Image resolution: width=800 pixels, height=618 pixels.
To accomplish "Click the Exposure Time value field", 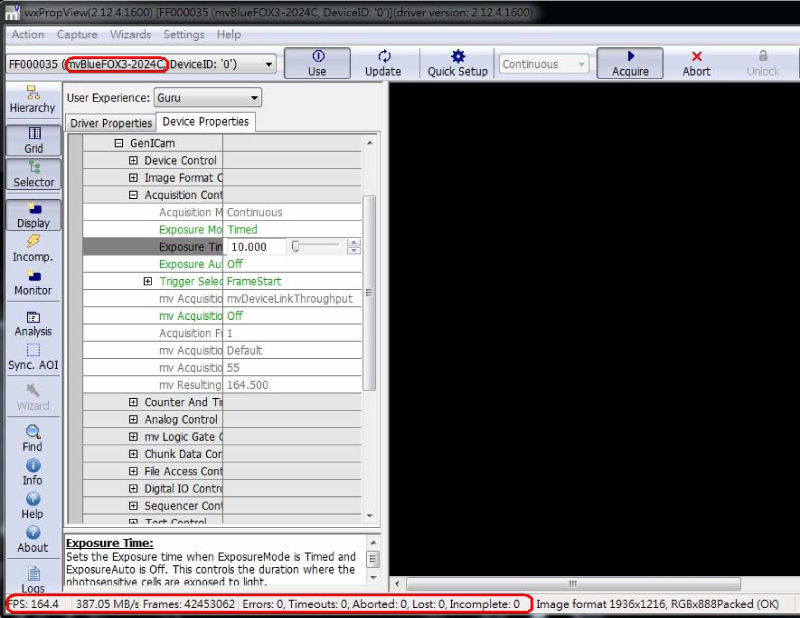I will pyautogui.click(x=255, y=247).
